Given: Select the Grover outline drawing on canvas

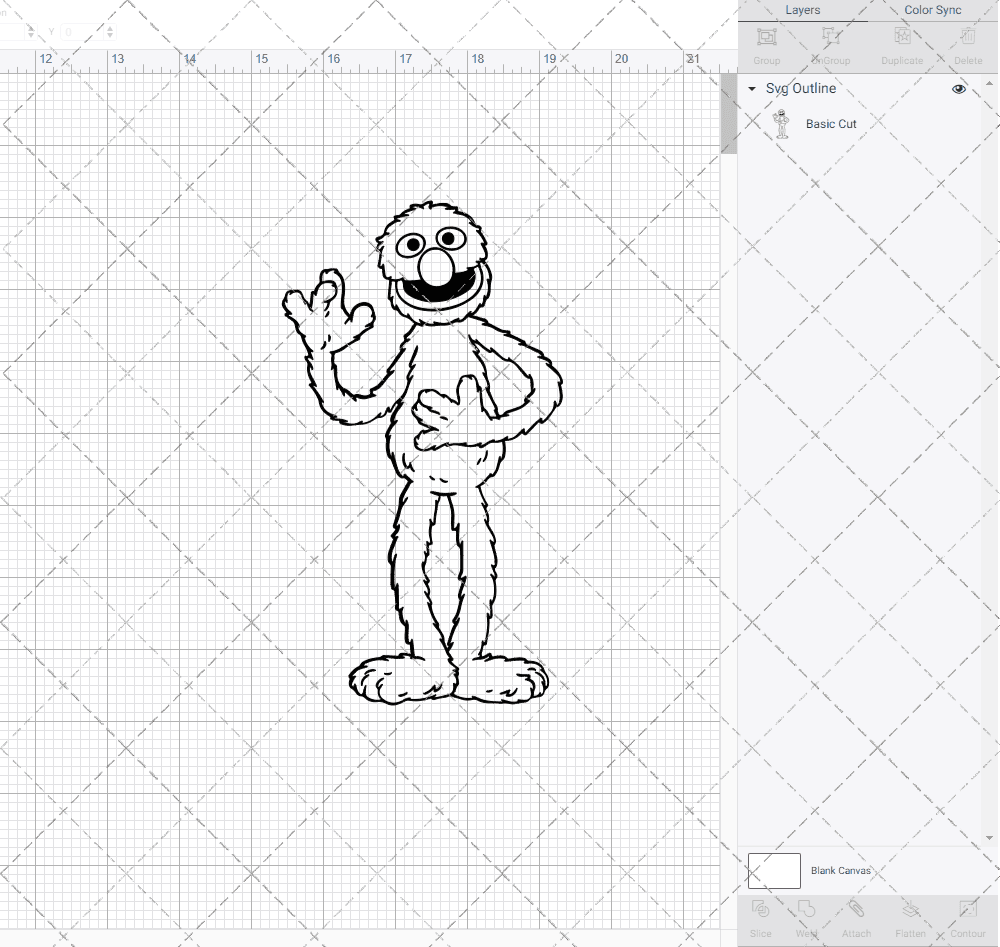Looking at the screenshot, I should (422, 454).
